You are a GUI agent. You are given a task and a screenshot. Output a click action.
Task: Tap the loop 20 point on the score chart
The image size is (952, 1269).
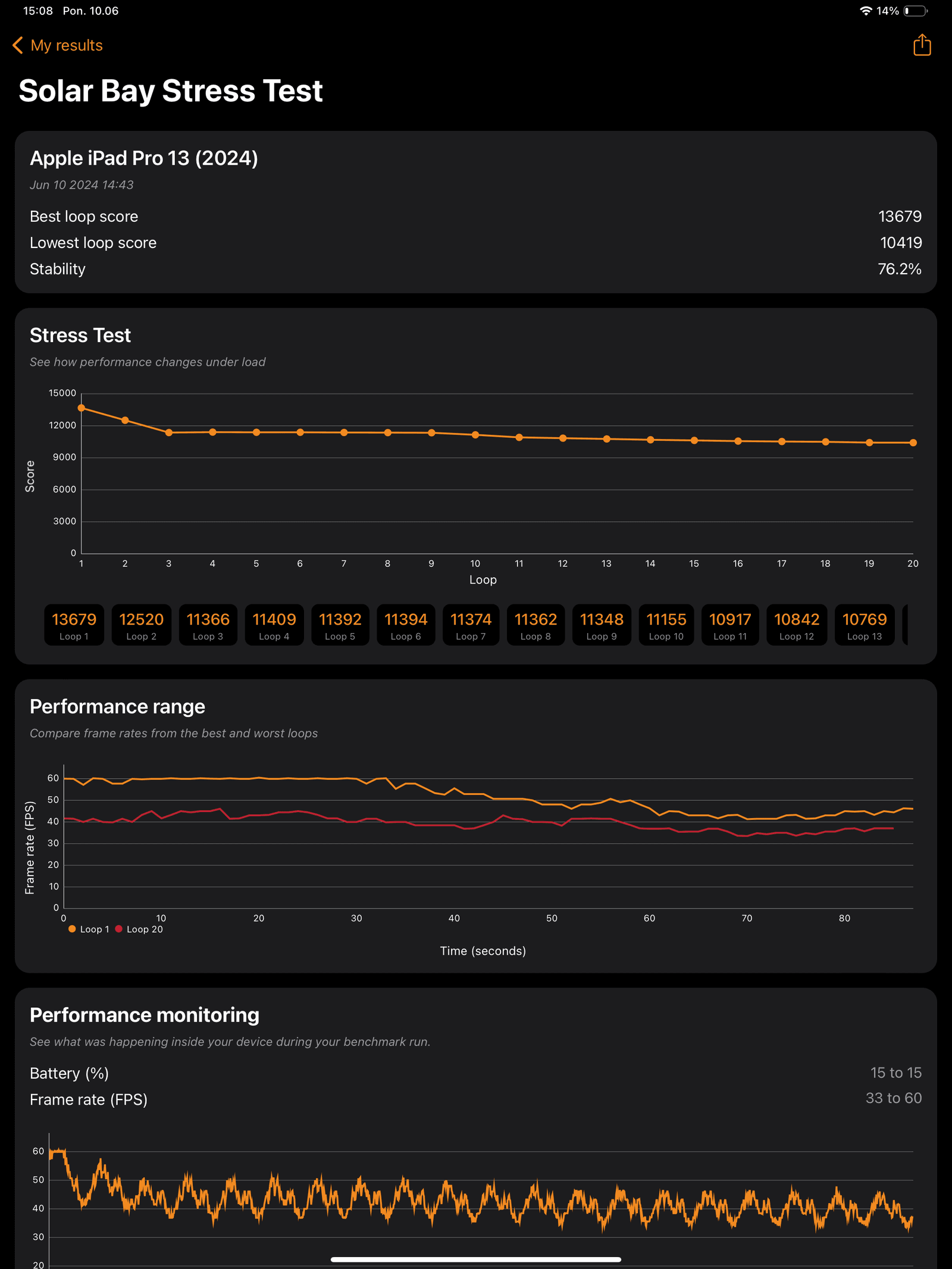(x=913, y=443)
